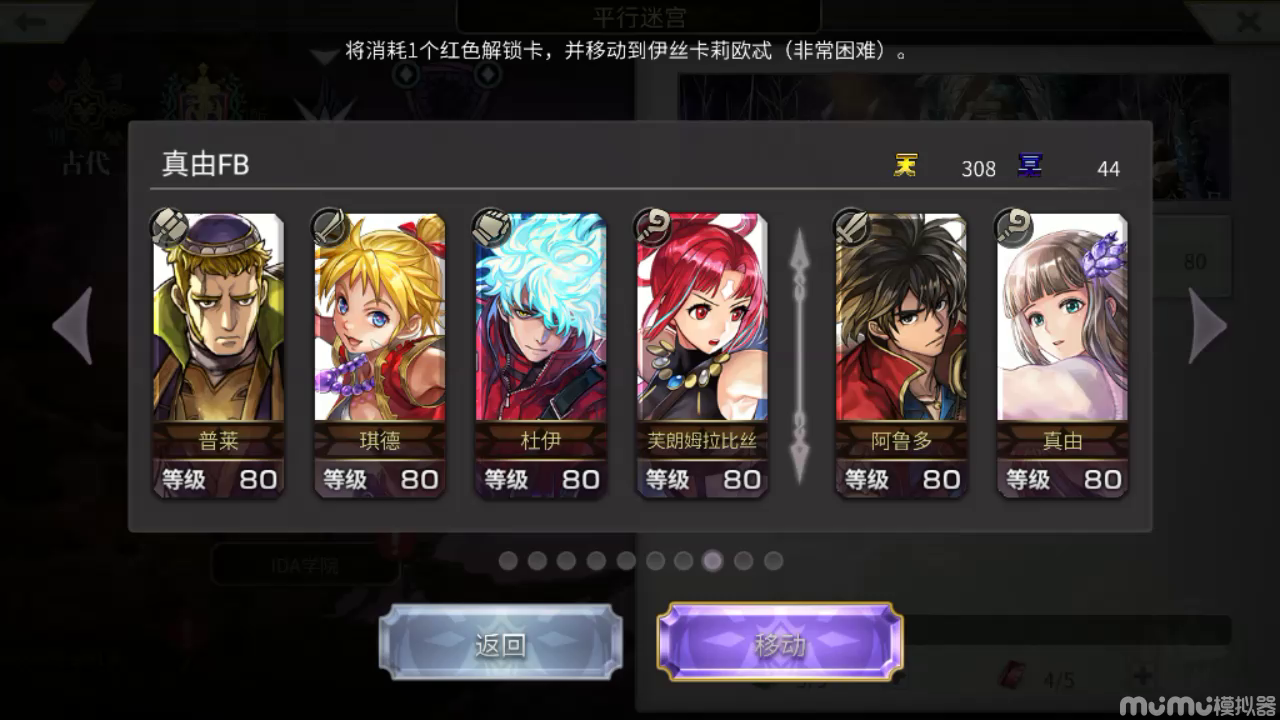Click the staff weapon icon on 真由
This screenshot has height=720, width=1280.
click(1014, 228)
